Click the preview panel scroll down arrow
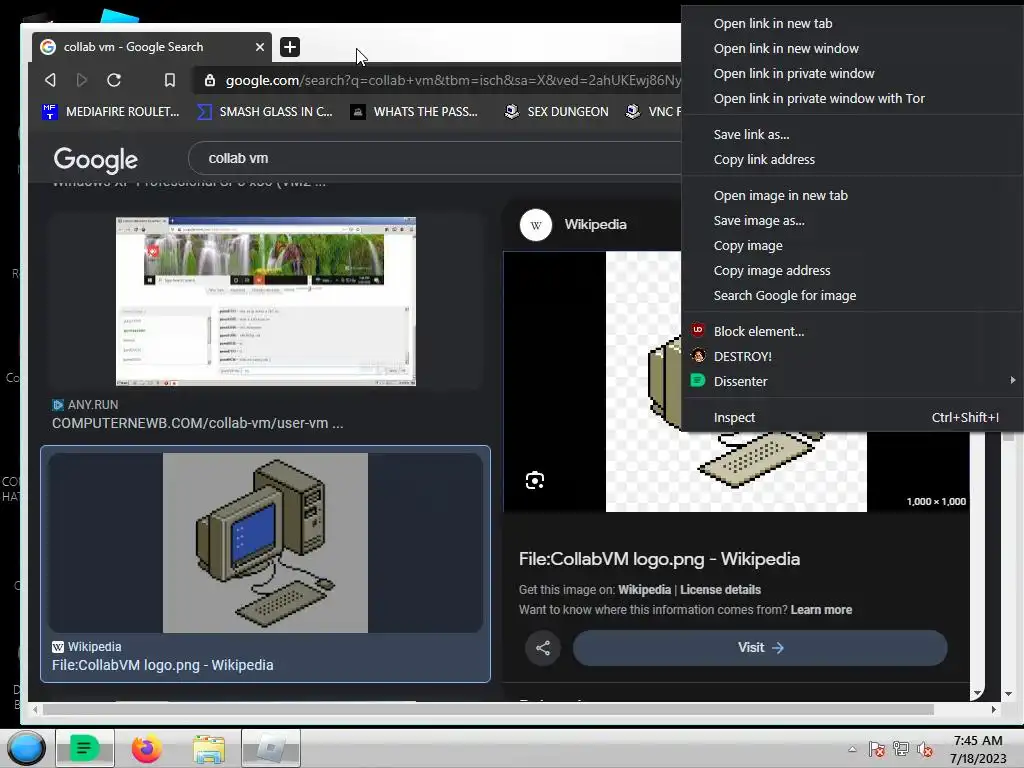Screen dimensions: 1024x768 (x=977, y=693)
